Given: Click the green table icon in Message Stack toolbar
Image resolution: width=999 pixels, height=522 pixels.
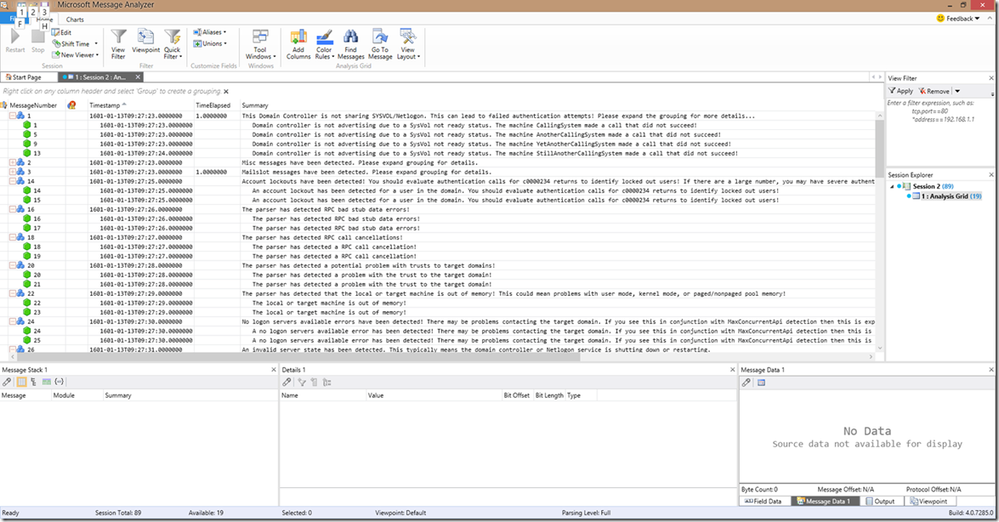Looking at the screenshot, I should pos(47,382).
